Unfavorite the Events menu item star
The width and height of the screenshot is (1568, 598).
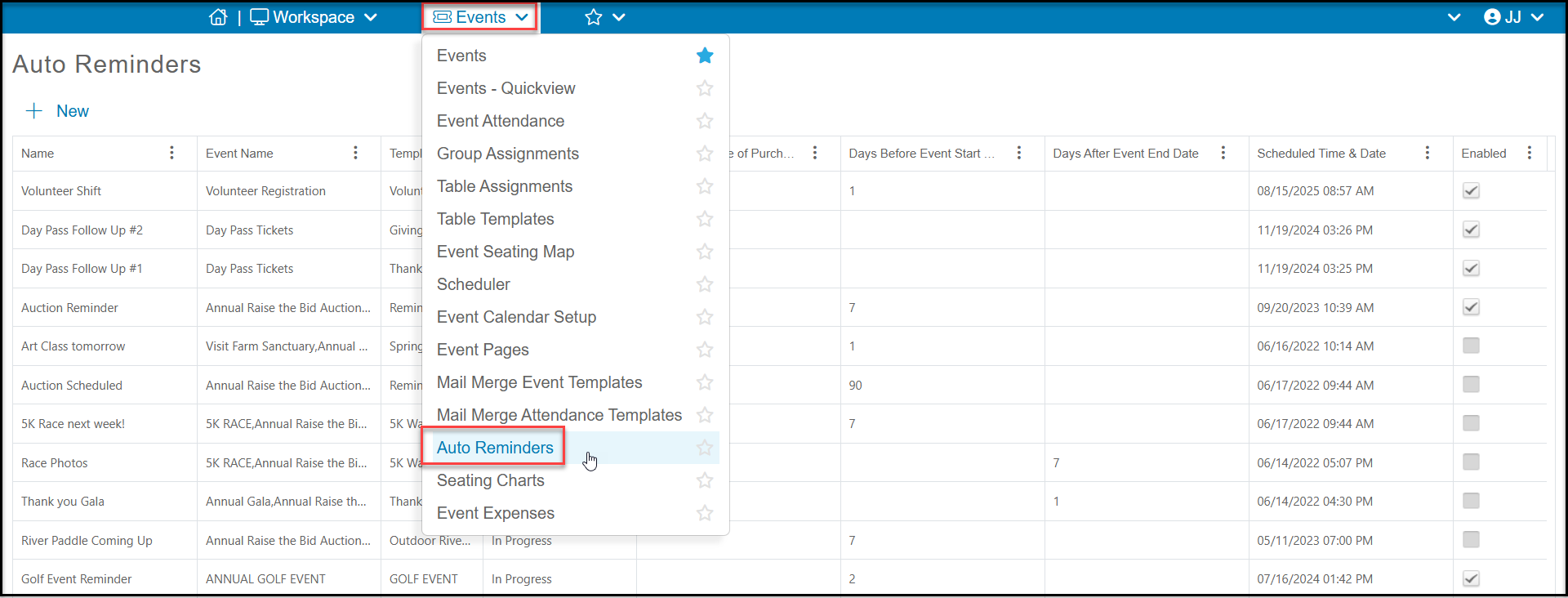705,56
